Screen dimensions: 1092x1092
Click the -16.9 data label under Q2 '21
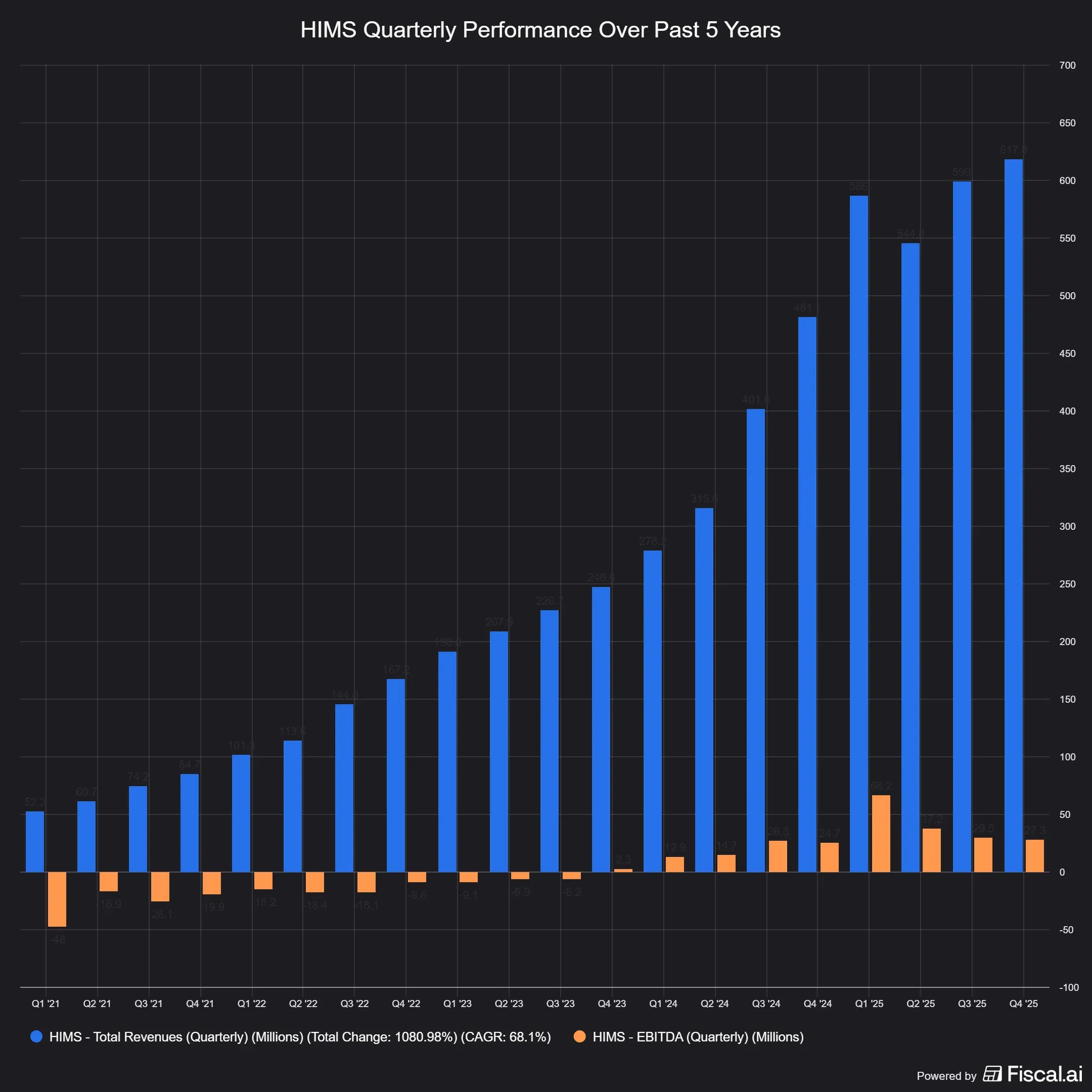click(x=109, y=904)
